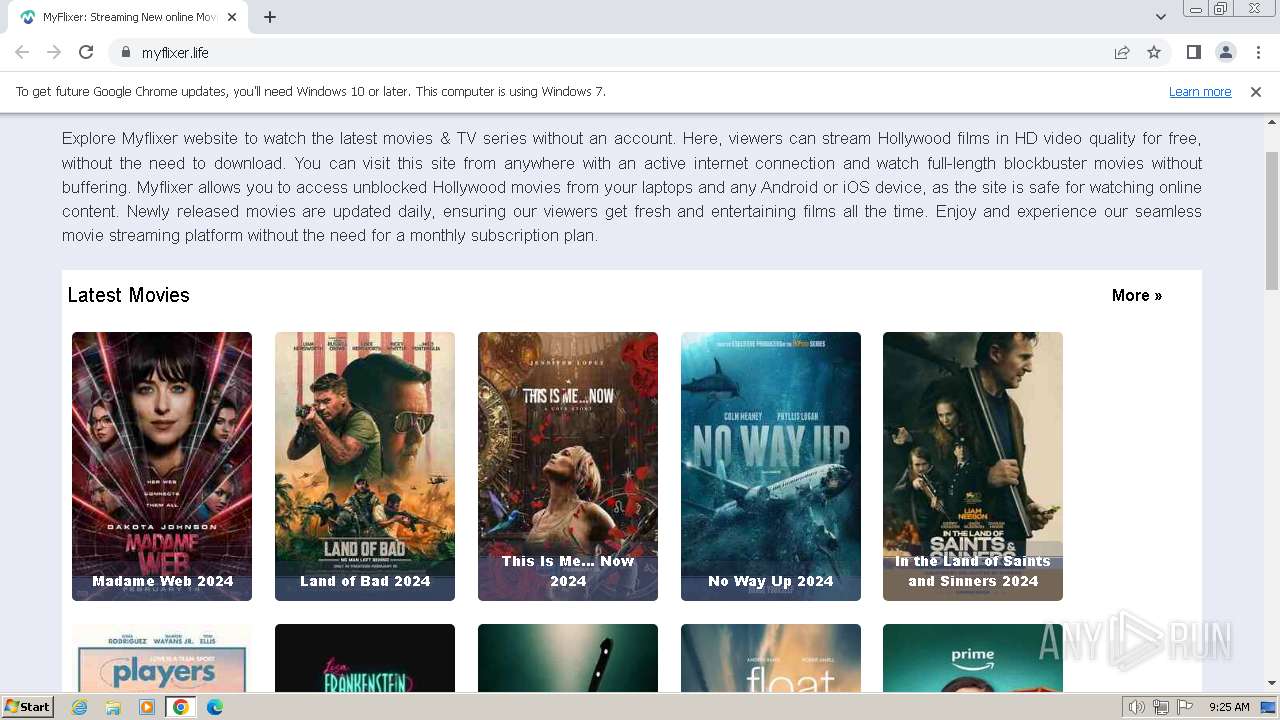The image size is (1280, 720).
Task: Open the network tray icon
Action: pyautogui.click(x=1161, y=707)
